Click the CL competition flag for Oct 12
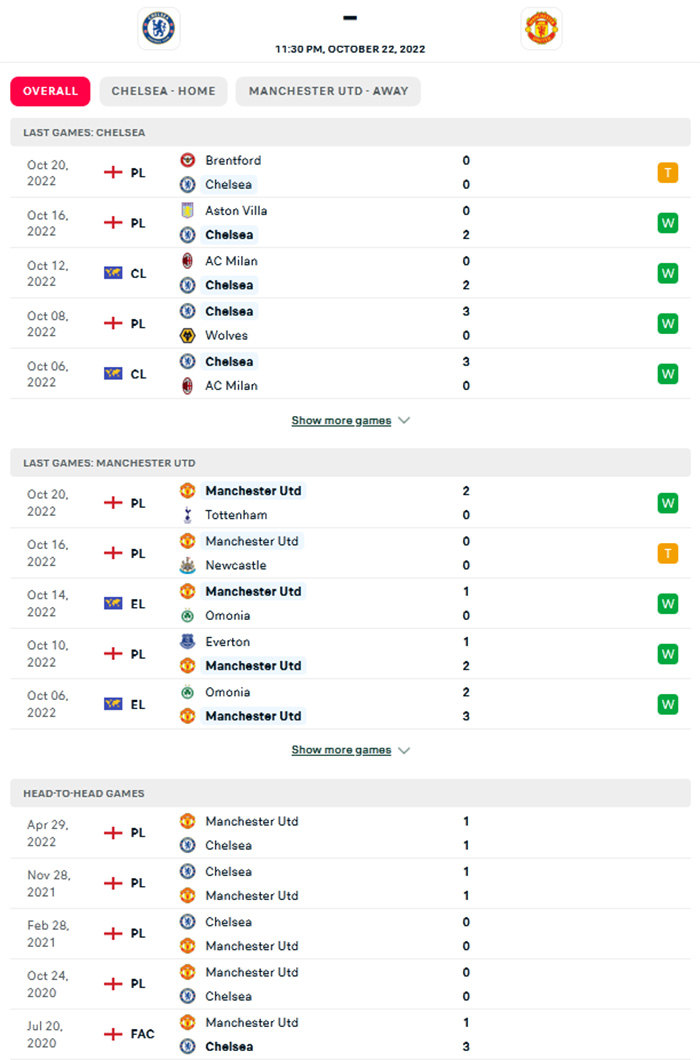Image resolution: width=700 pixels, height=1060 pixels. [x=113, y=273]
